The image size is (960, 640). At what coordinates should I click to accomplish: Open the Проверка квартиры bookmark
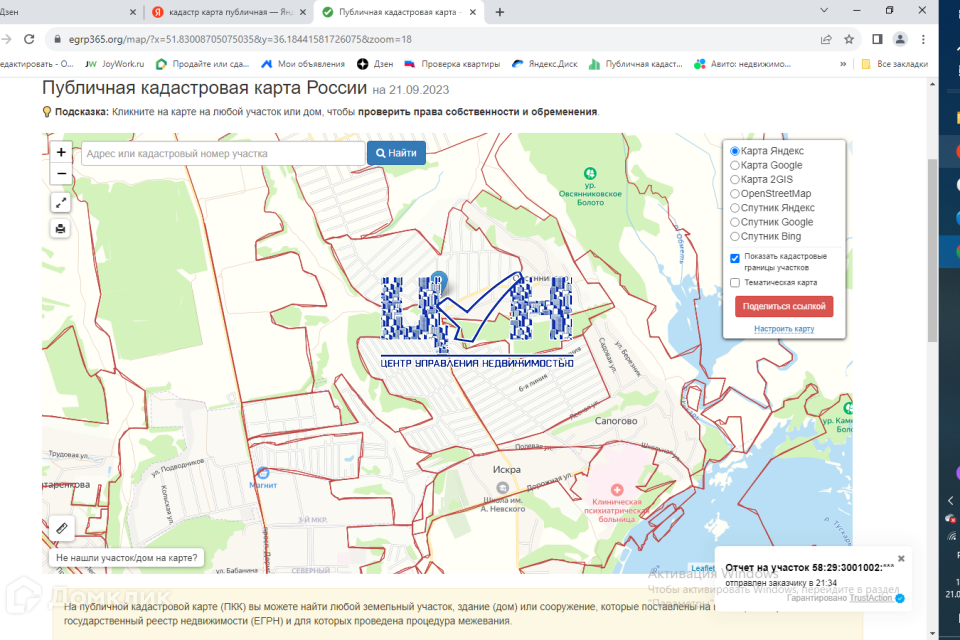tap(452, 64)
